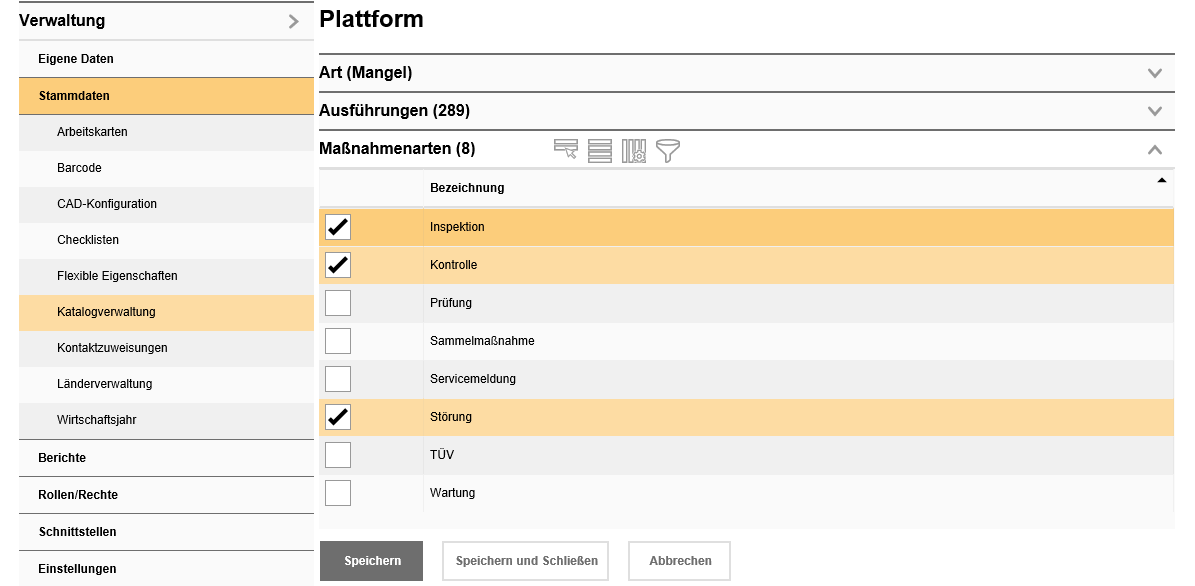
Task: Click the Verwaltung arrow icon
Action: pos(293,21)
